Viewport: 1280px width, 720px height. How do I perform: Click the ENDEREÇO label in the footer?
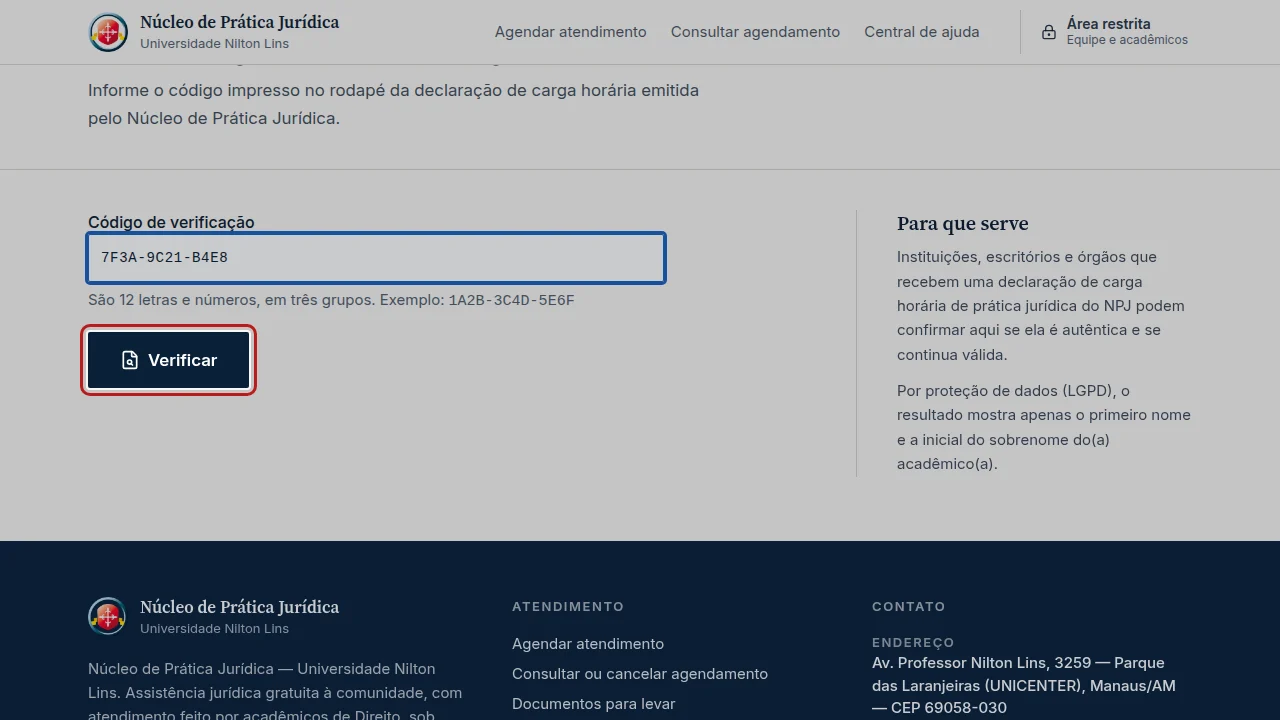(913, 643)
